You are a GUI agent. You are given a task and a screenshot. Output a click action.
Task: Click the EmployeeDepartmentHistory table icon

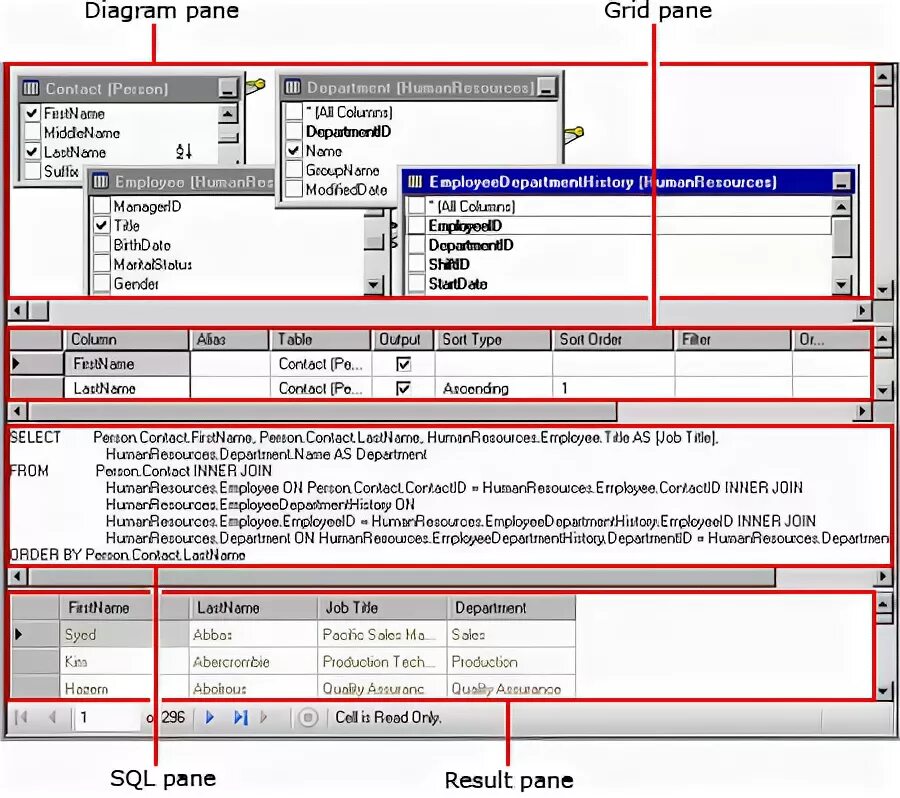click(414, 182)
